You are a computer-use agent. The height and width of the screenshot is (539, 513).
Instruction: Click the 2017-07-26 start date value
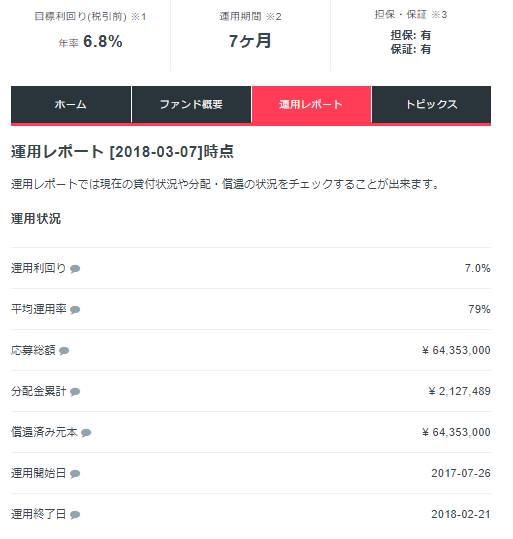461,473
